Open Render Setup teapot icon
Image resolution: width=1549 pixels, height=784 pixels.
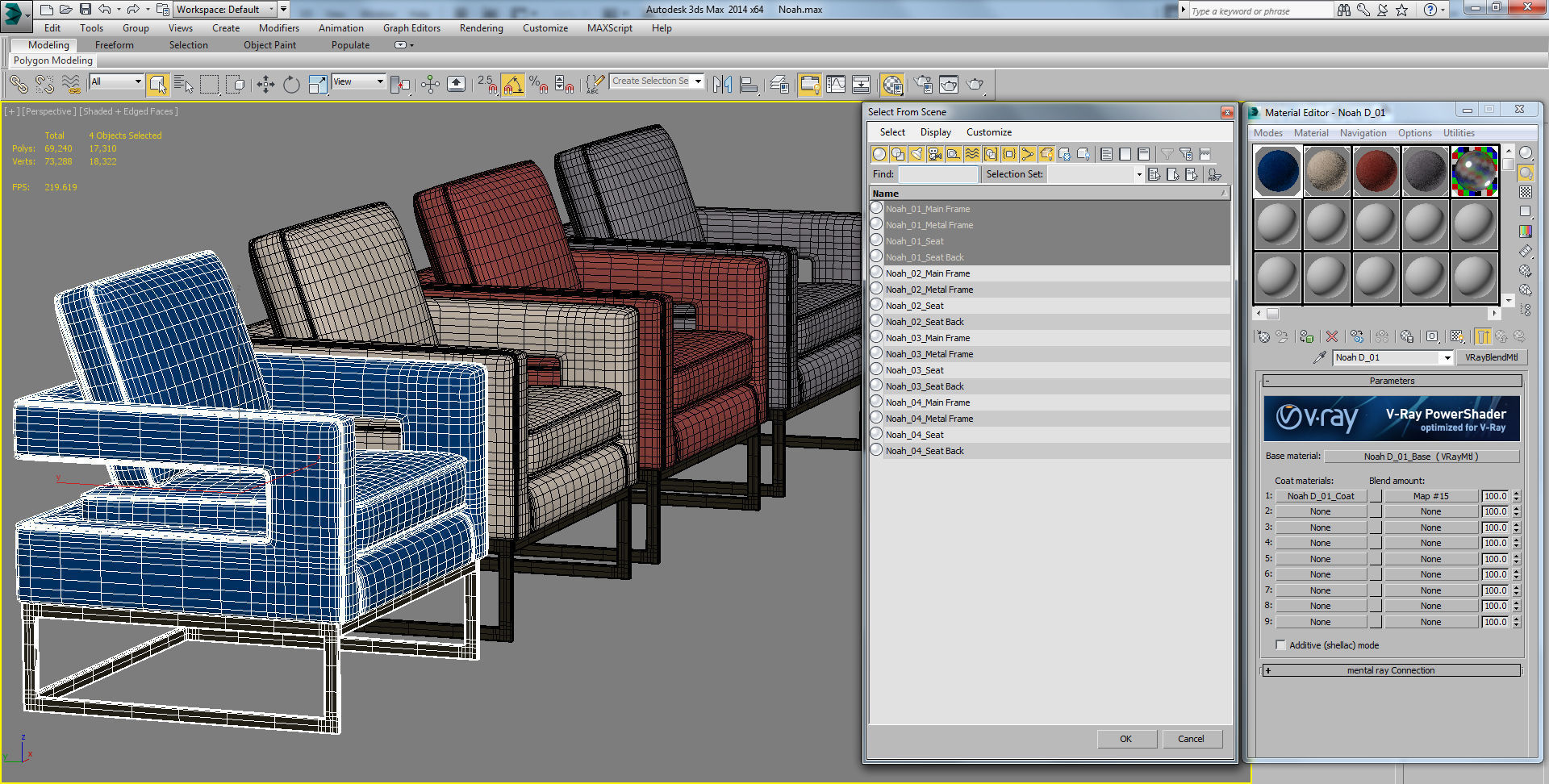[x=923, y=84]
